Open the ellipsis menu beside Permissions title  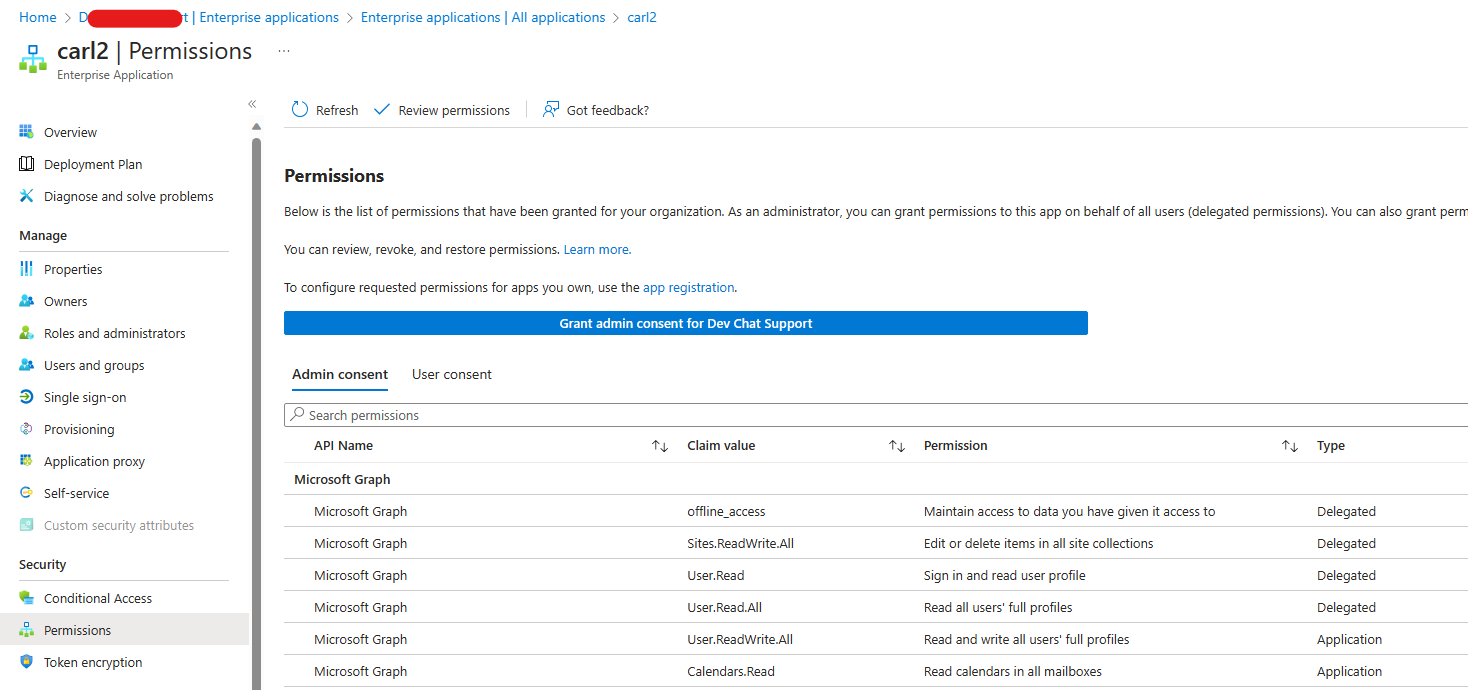[x=284, y=51]
